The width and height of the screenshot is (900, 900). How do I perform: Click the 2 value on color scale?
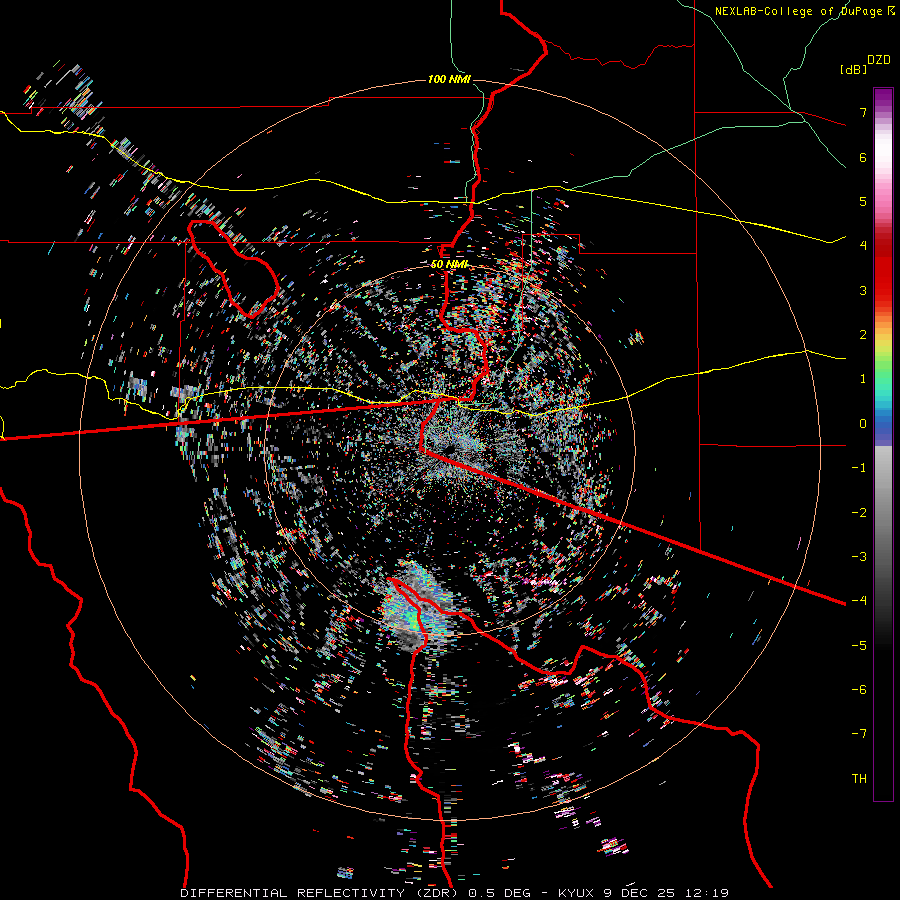(863, 335)
